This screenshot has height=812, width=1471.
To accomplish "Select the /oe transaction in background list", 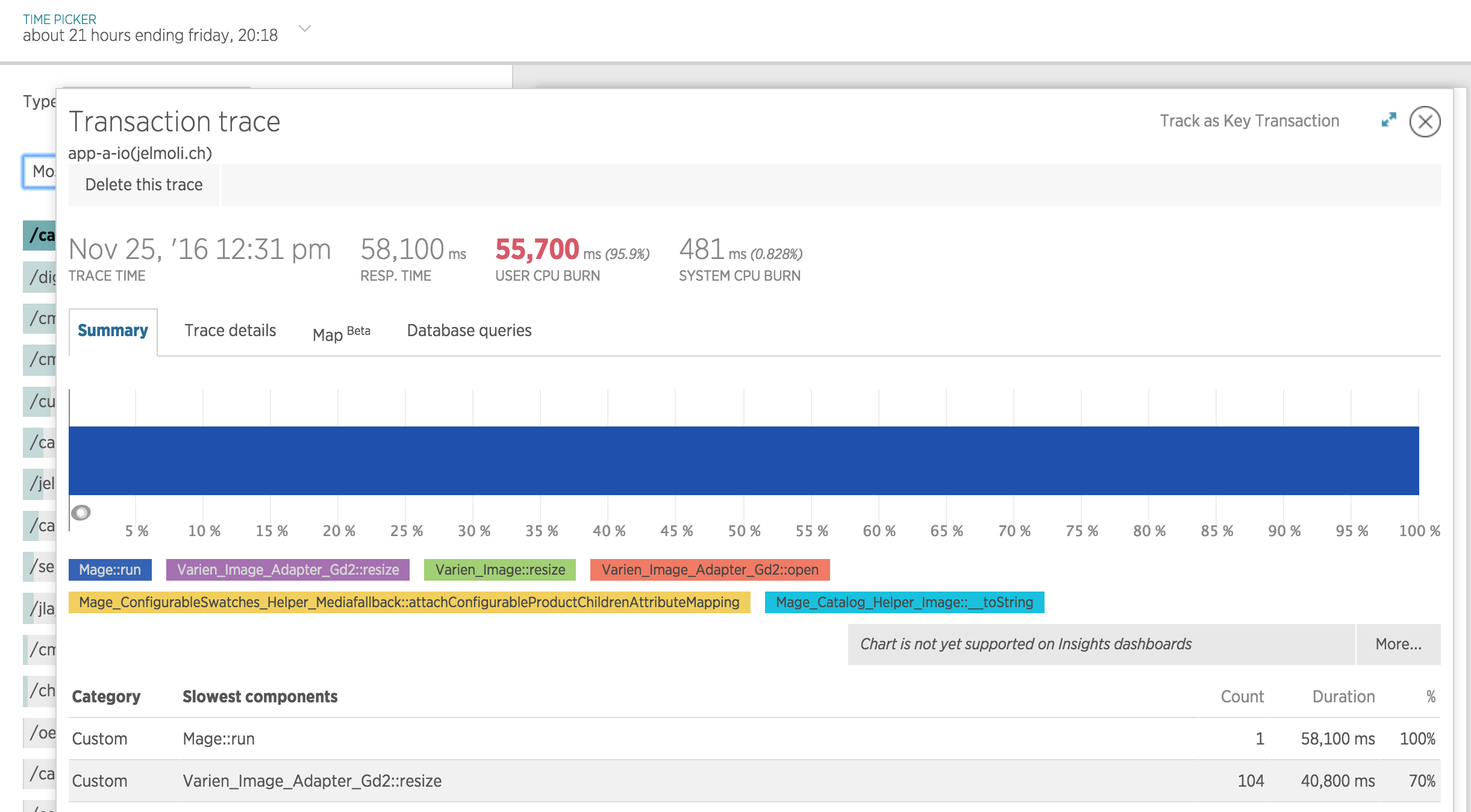I will [x=40, y=732].
